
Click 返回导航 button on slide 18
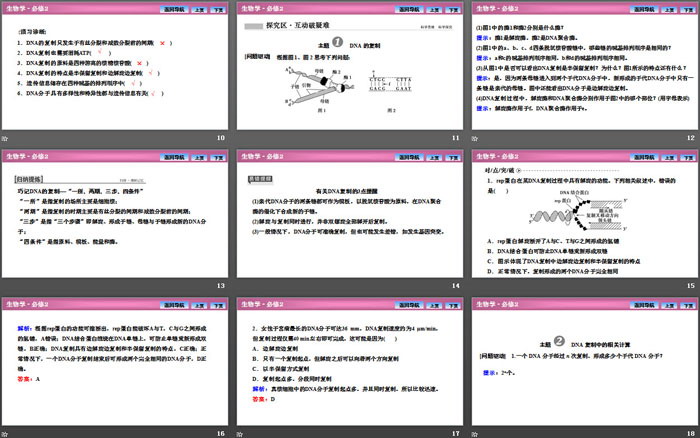tap(644, 305)
